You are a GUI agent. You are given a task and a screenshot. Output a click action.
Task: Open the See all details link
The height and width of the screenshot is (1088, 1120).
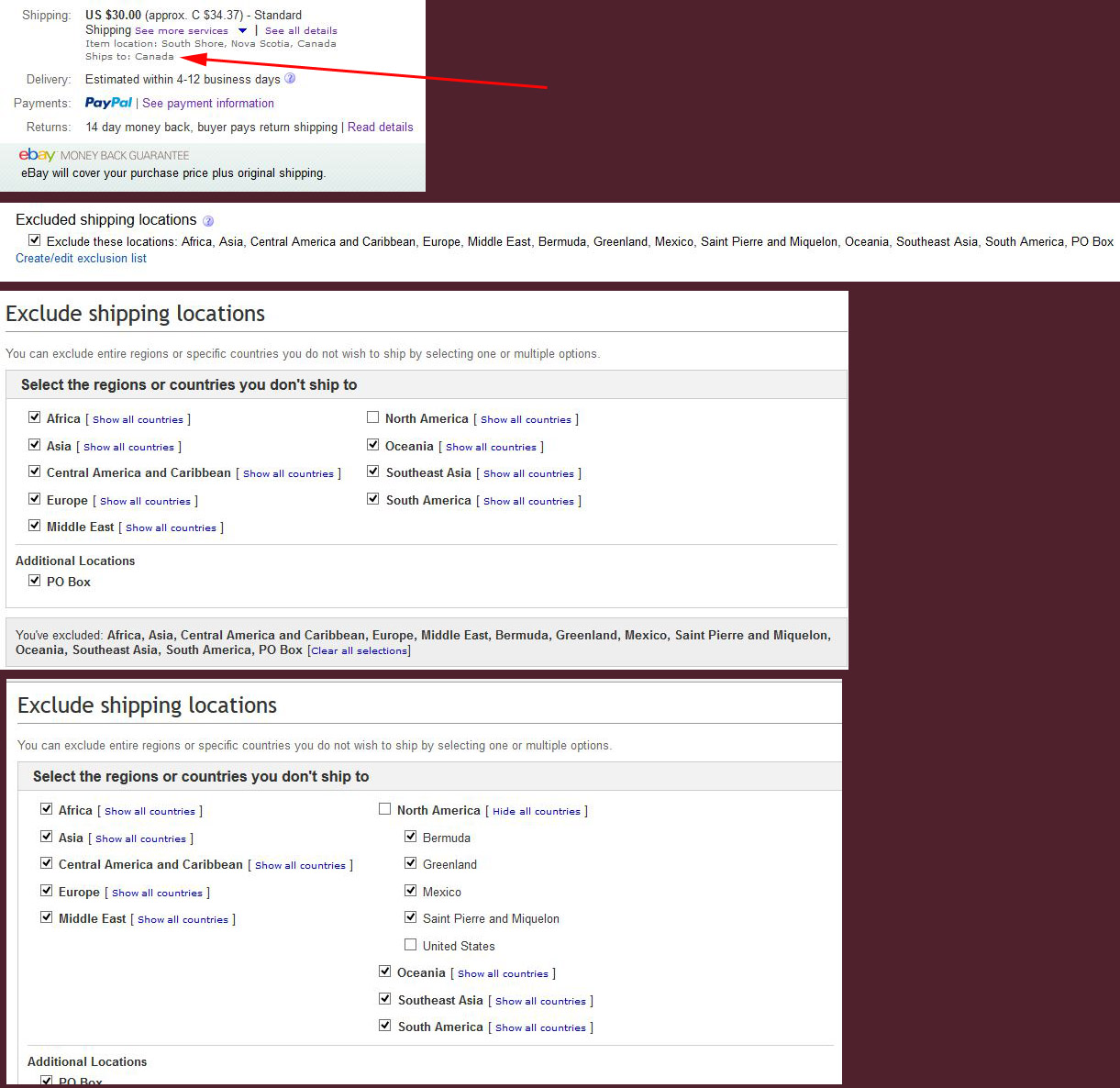click(301, 30)
